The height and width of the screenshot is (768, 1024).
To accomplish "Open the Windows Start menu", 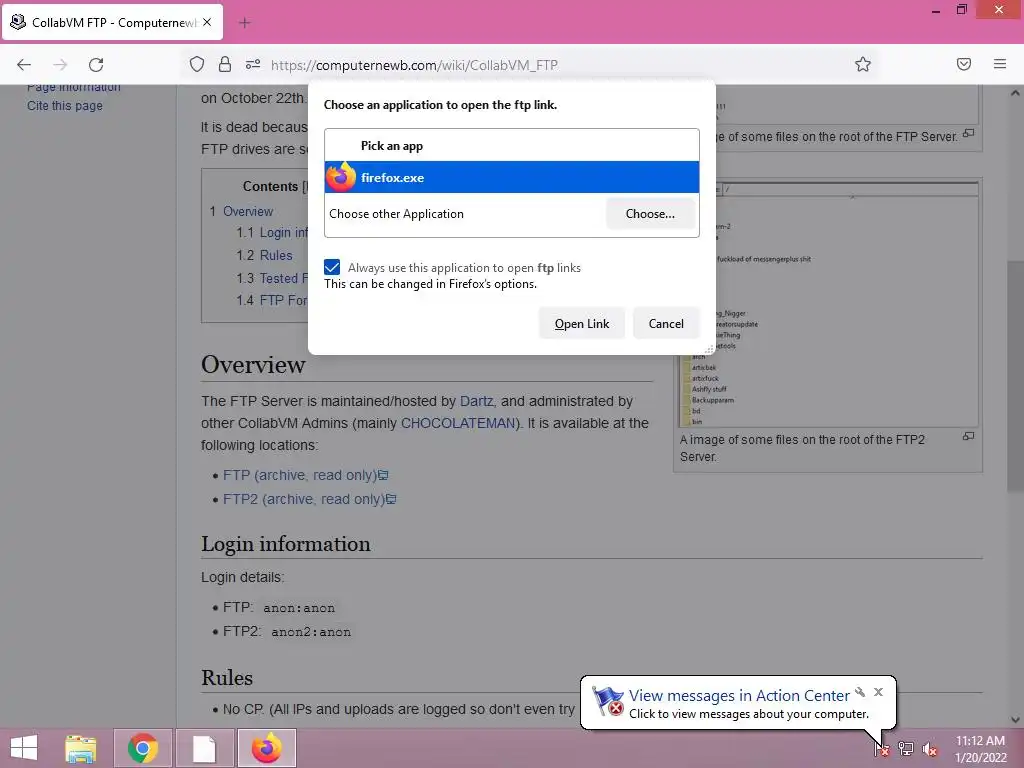I will pos(24,748).
